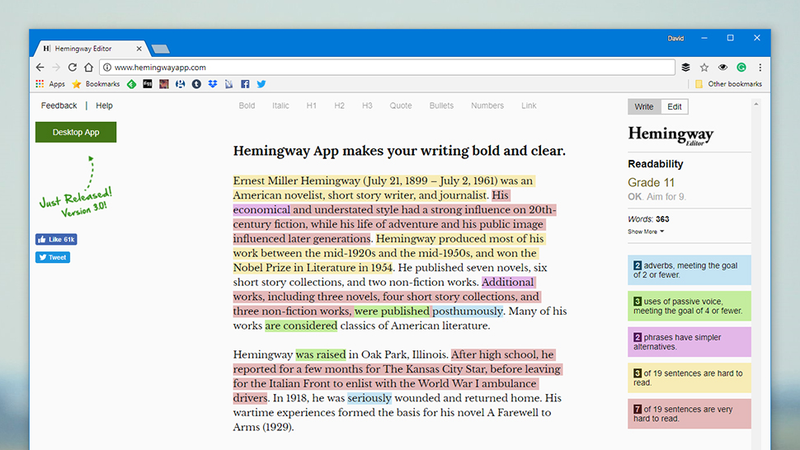Open the blue floppy-disk bookmark icon
This screenshot has width=800, height=450.
click(x=180, y=84)
